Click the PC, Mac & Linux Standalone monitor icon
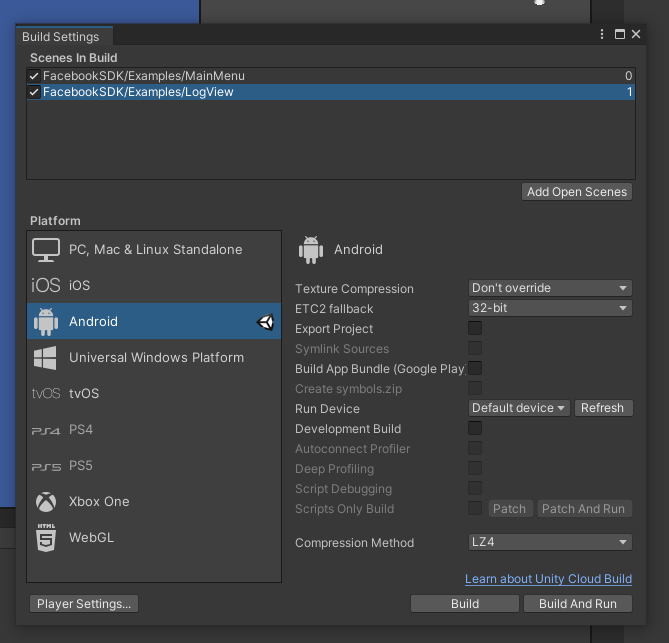 point(46,250)
